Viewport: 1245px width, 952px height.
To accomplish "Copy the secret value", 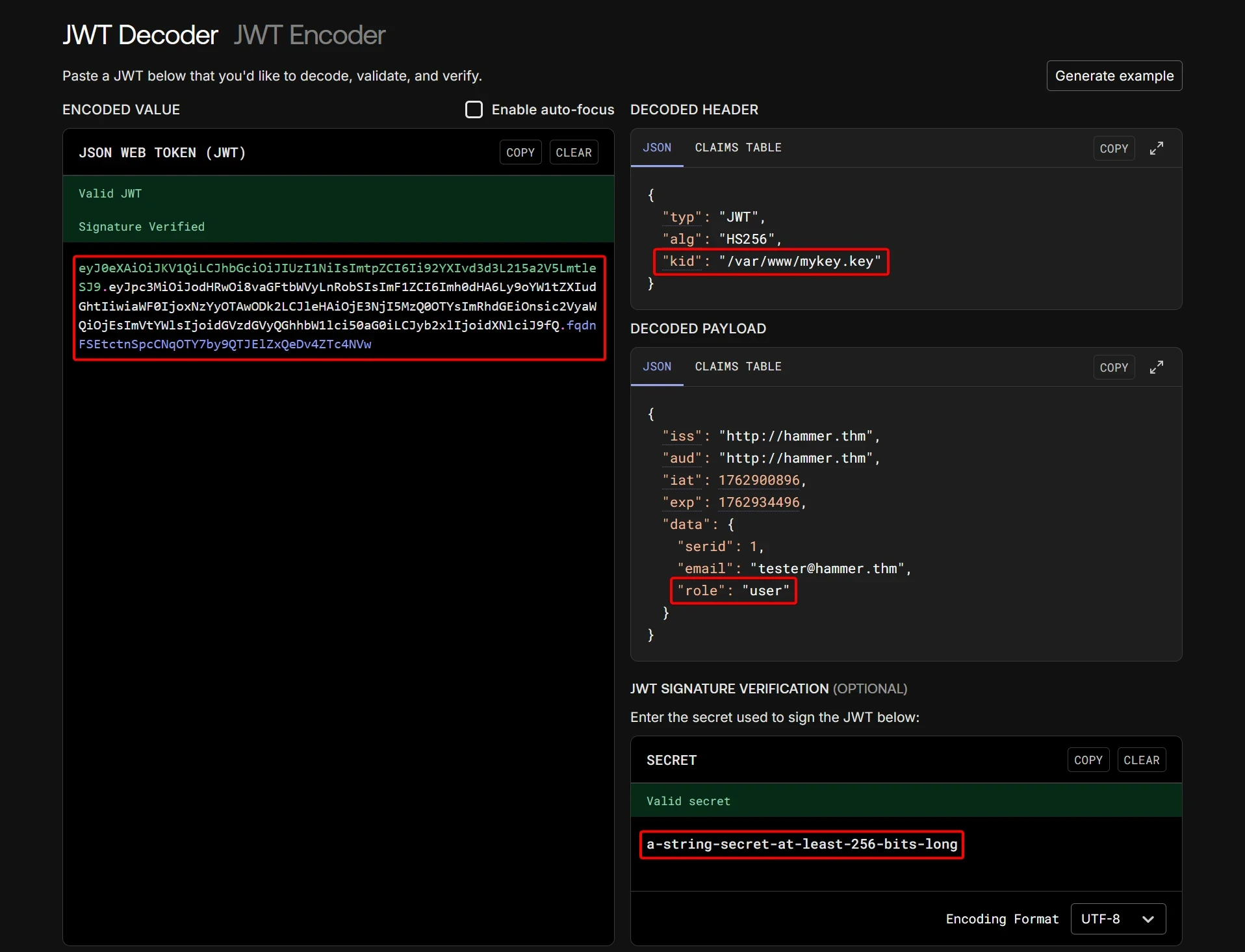I will tap(1088, 760).
